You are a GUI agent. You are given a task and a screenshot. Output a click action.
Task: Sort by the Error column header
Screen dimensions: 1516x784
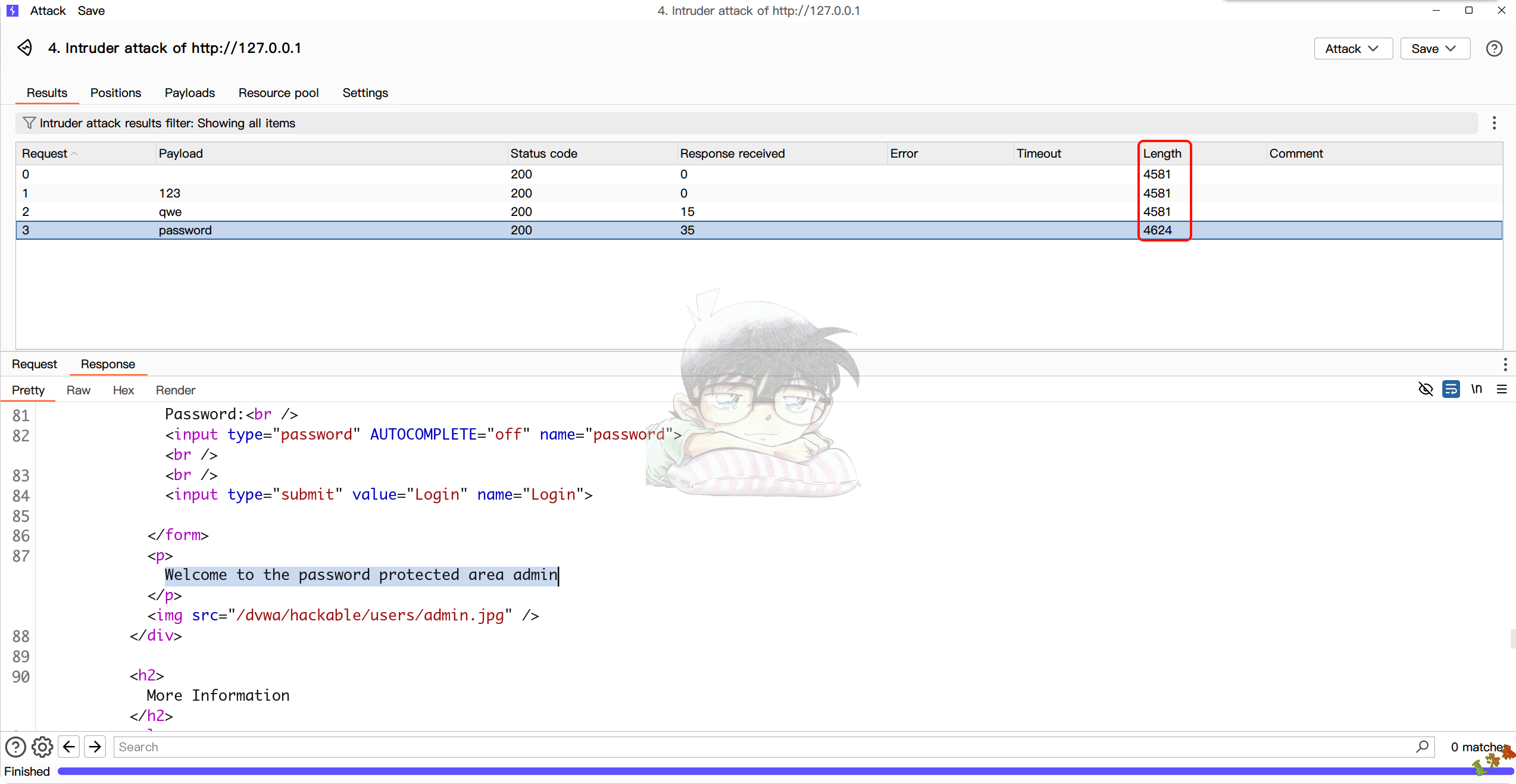coord(951,153)
